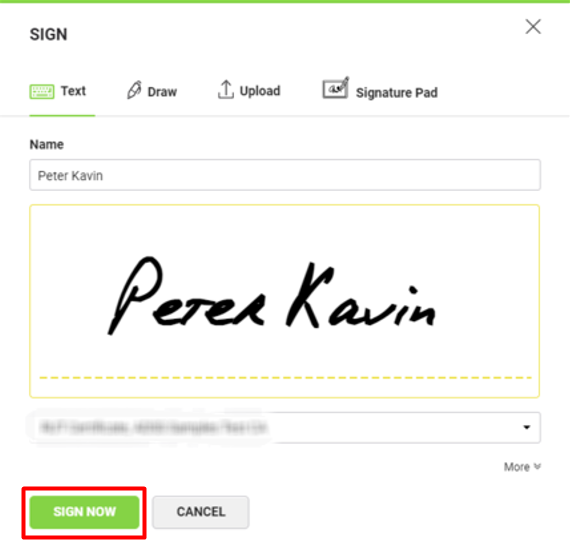Confirm with the green SIGN NOW button
This screenshot has height=551, width=570.
coord(84,512)
